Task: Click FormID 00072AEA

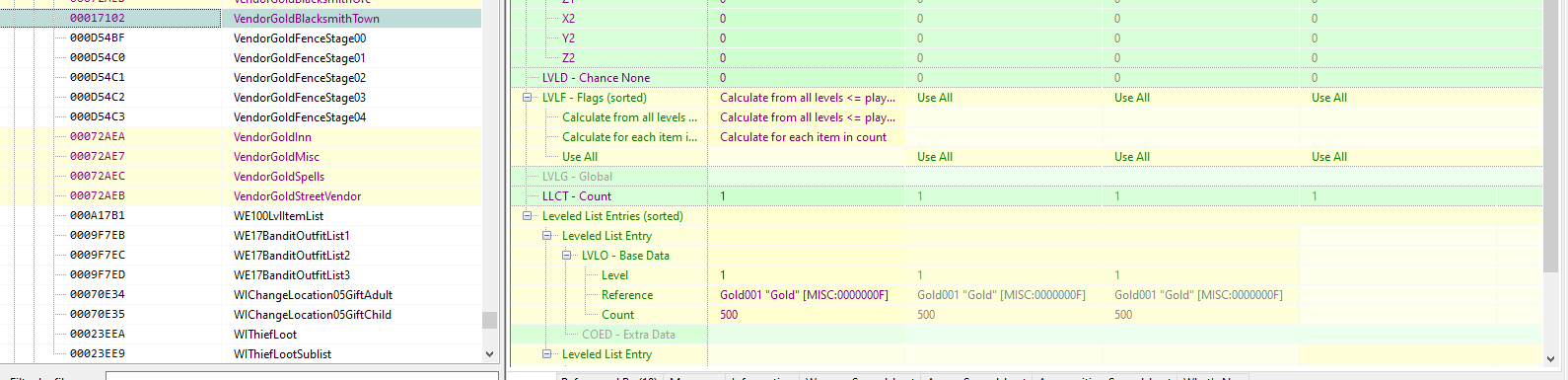Action: 98,136
